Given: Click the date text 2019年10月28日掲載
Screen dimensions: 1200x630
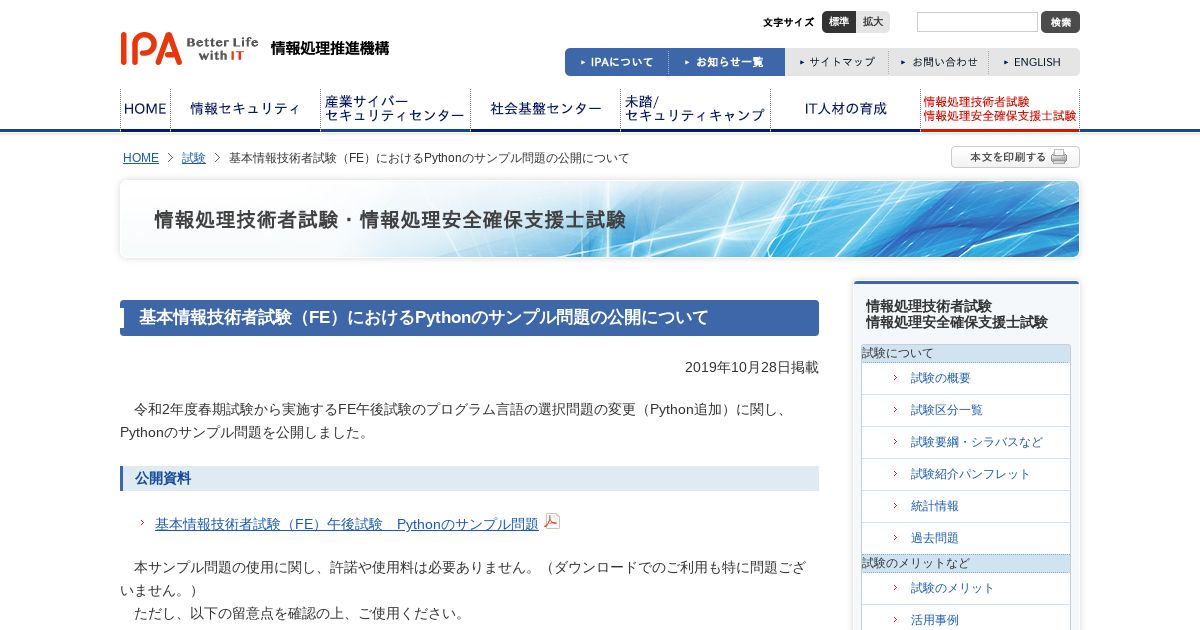Looking at the screenshot, I should [x=752, y=367].
